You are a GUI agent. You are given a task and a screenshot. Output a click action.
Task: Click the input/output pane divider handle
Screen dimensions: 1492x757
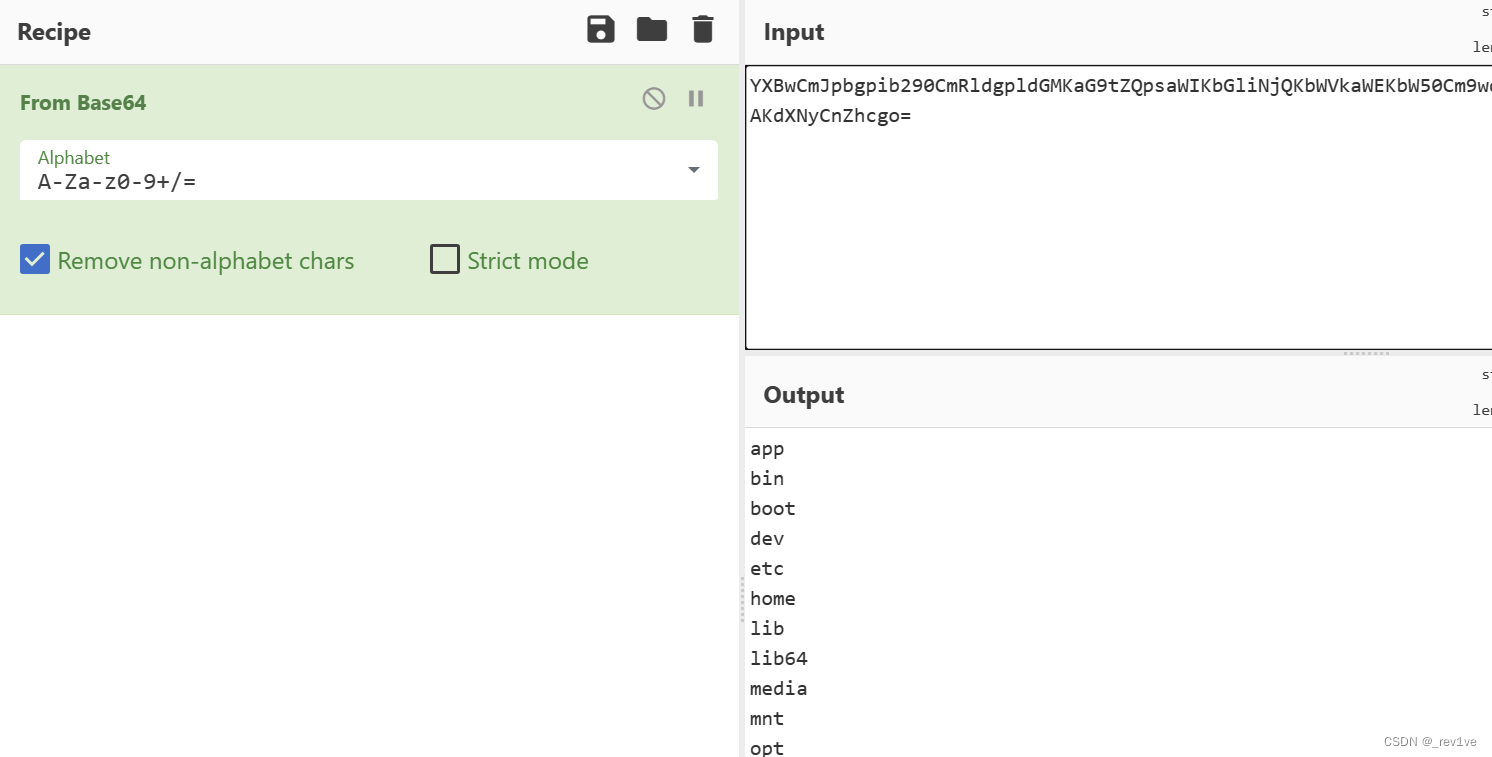[1366, 353]
